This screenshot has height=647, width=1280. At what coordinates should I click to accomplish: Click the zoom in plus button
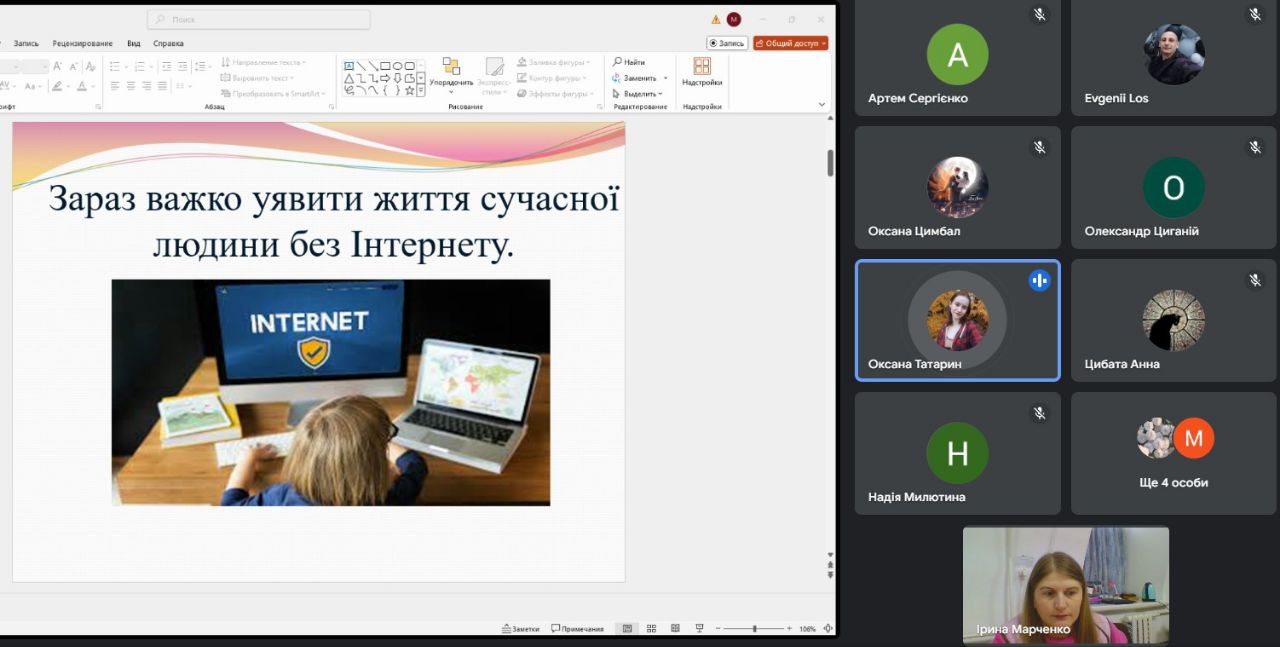click(x=789, y=628)
